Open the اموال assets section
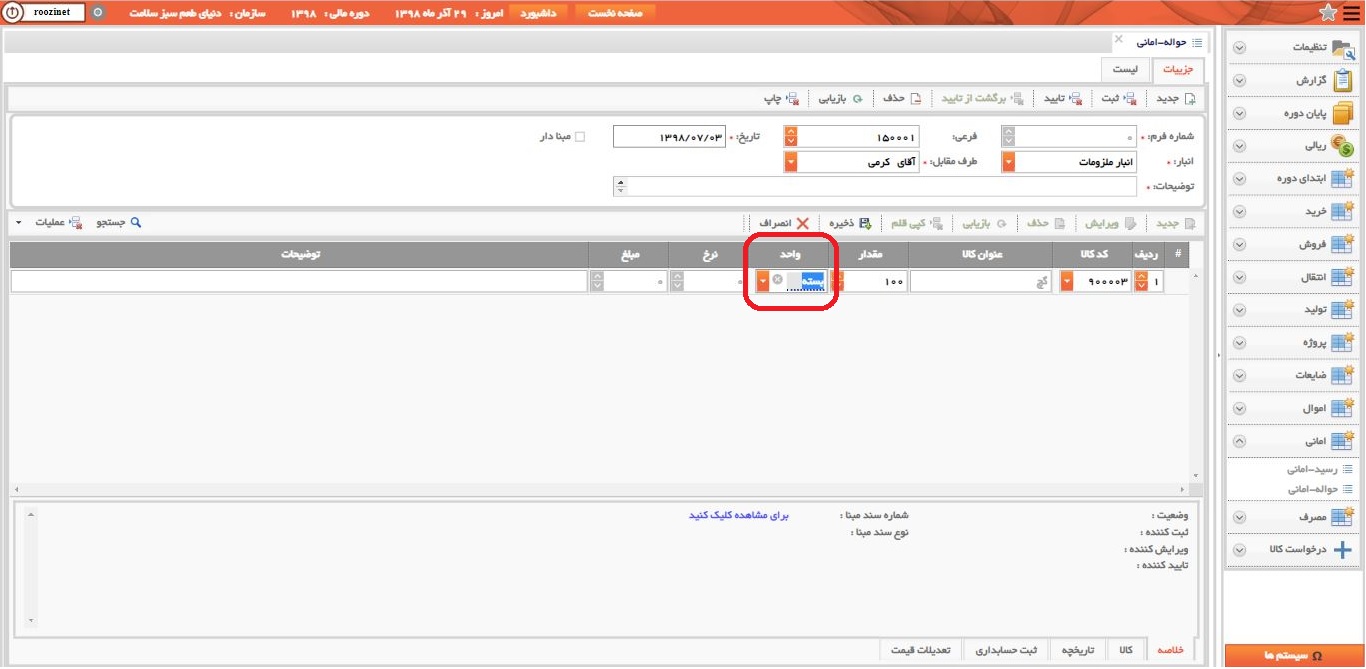 [x=1292, y=408]
